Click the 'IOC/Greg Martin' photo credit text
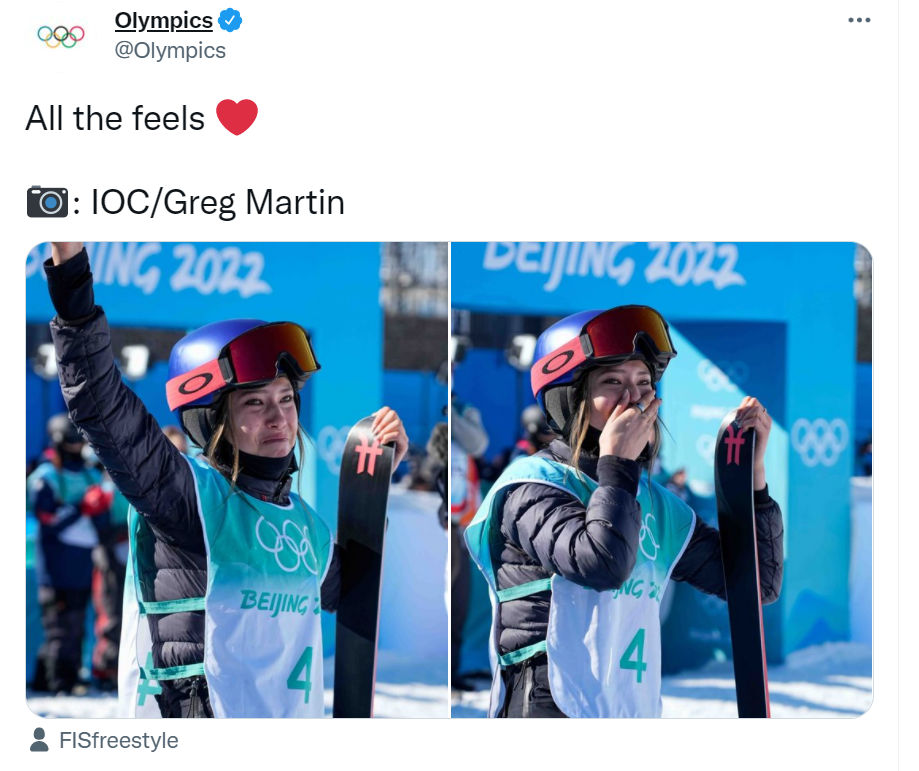The height and width of the screenshot is (771, 919). pyautogui.click(x=217, y=203)
